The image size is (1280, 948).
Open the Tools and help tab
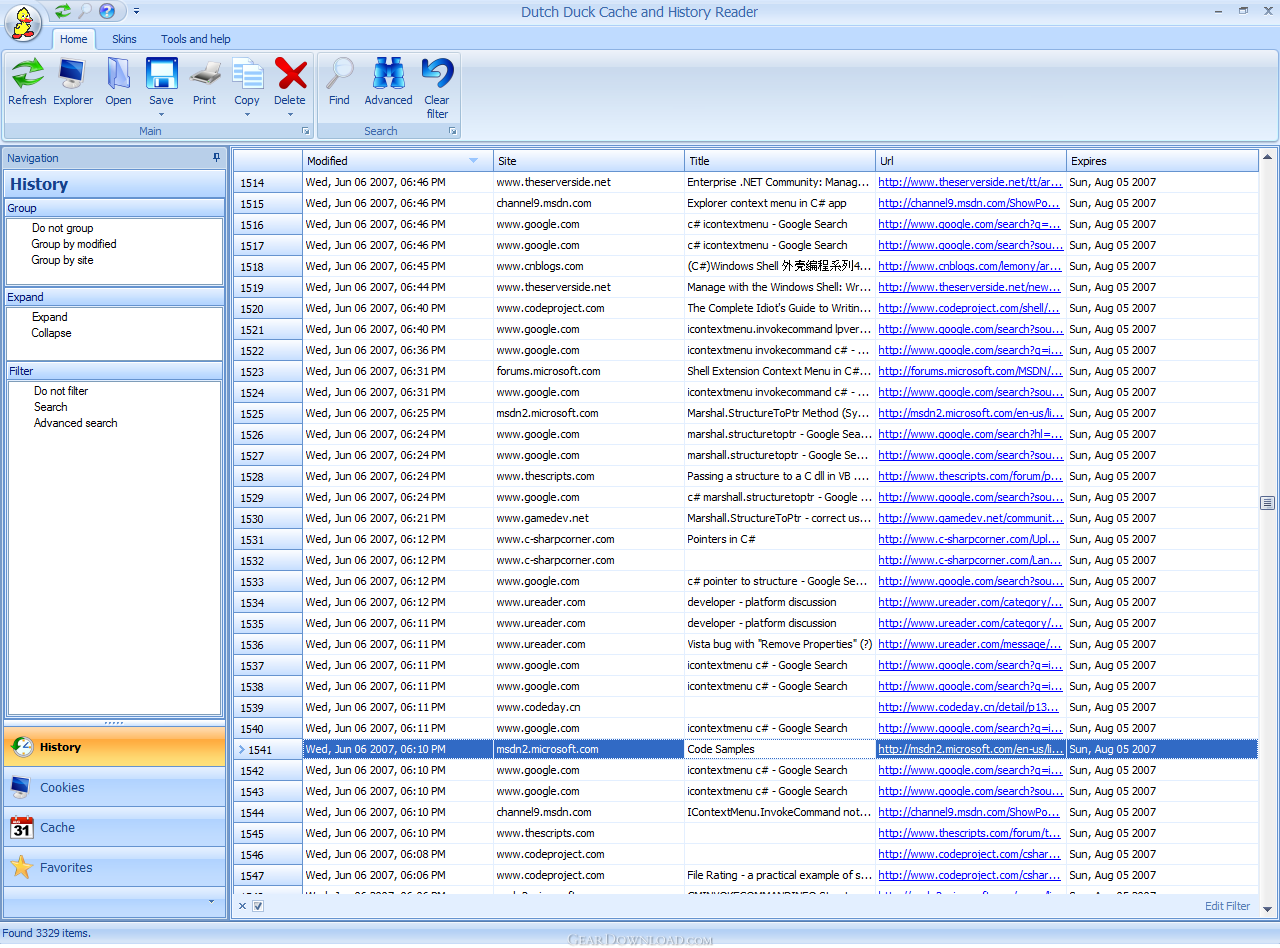pyautogui.click(x=195, y=39)
